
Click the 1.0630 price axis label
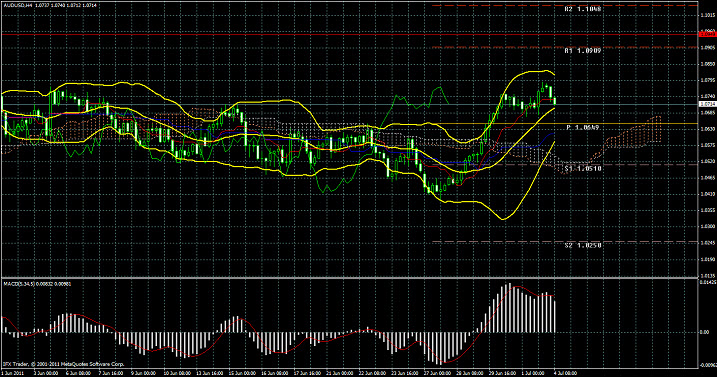(x=707, y=129)
